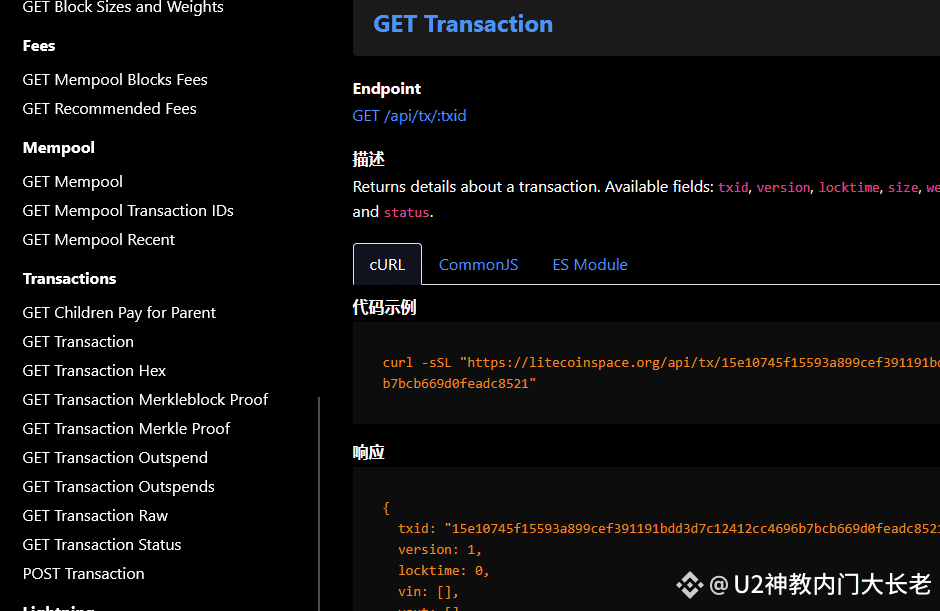This screenshot has width=940, height=611.
Task: Open GET Mempool Recent entry
Action: coord(99,240)
